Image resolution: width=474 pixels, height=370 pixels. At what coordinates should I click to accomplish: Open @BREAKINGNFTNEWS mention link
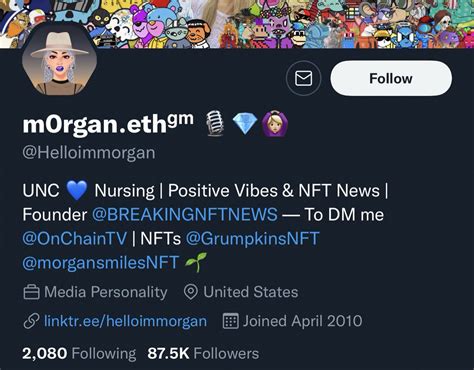coord(184,214)
